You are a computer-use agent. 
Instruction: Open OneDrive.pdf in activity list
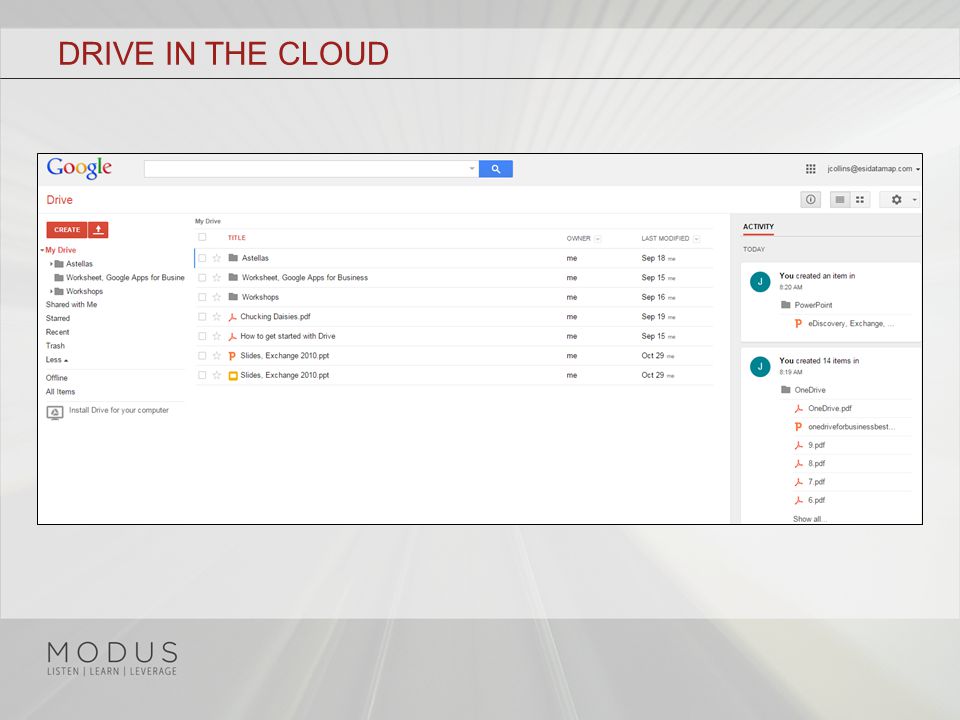(830, 408)
